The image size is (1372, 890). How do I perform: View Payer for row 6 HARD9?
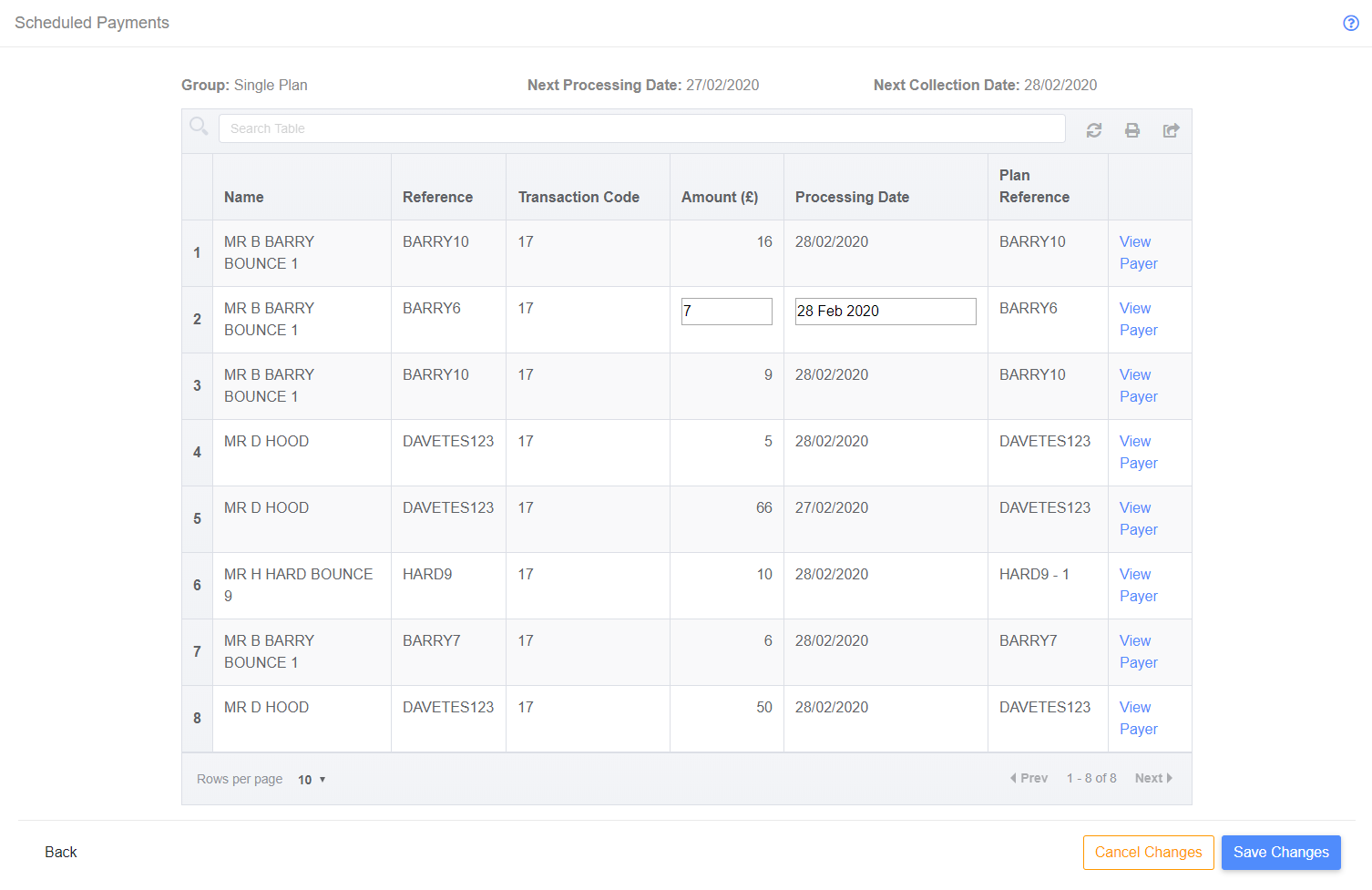[1138, 585]
